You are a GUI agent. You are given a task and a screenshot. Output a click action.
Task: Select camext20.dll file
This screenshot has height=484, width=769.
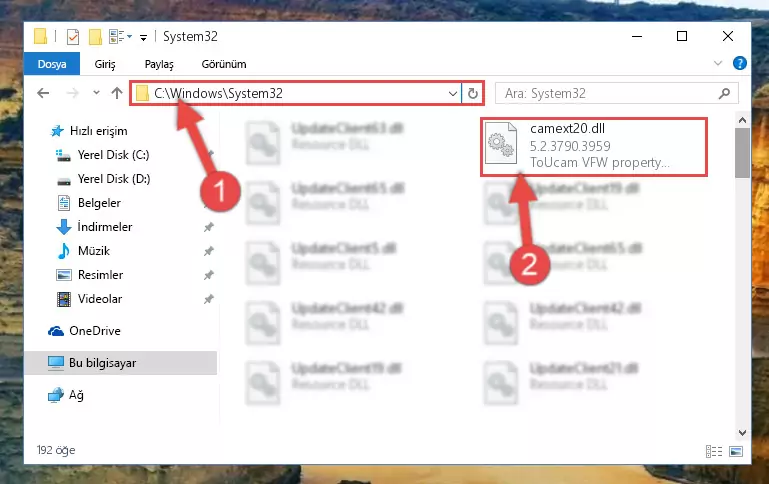click(x=594, y=146)
